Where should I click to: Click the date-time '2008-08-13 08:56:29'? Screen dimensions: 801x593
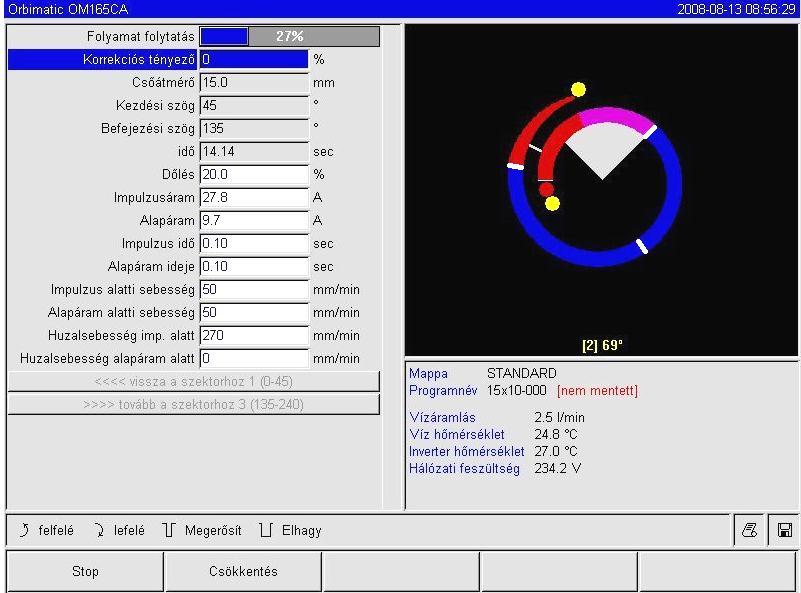tap(736, 9)
